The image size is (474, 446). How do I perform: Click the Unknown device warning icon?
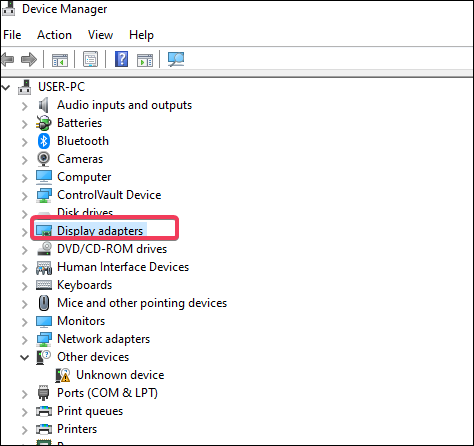[63, 375]
